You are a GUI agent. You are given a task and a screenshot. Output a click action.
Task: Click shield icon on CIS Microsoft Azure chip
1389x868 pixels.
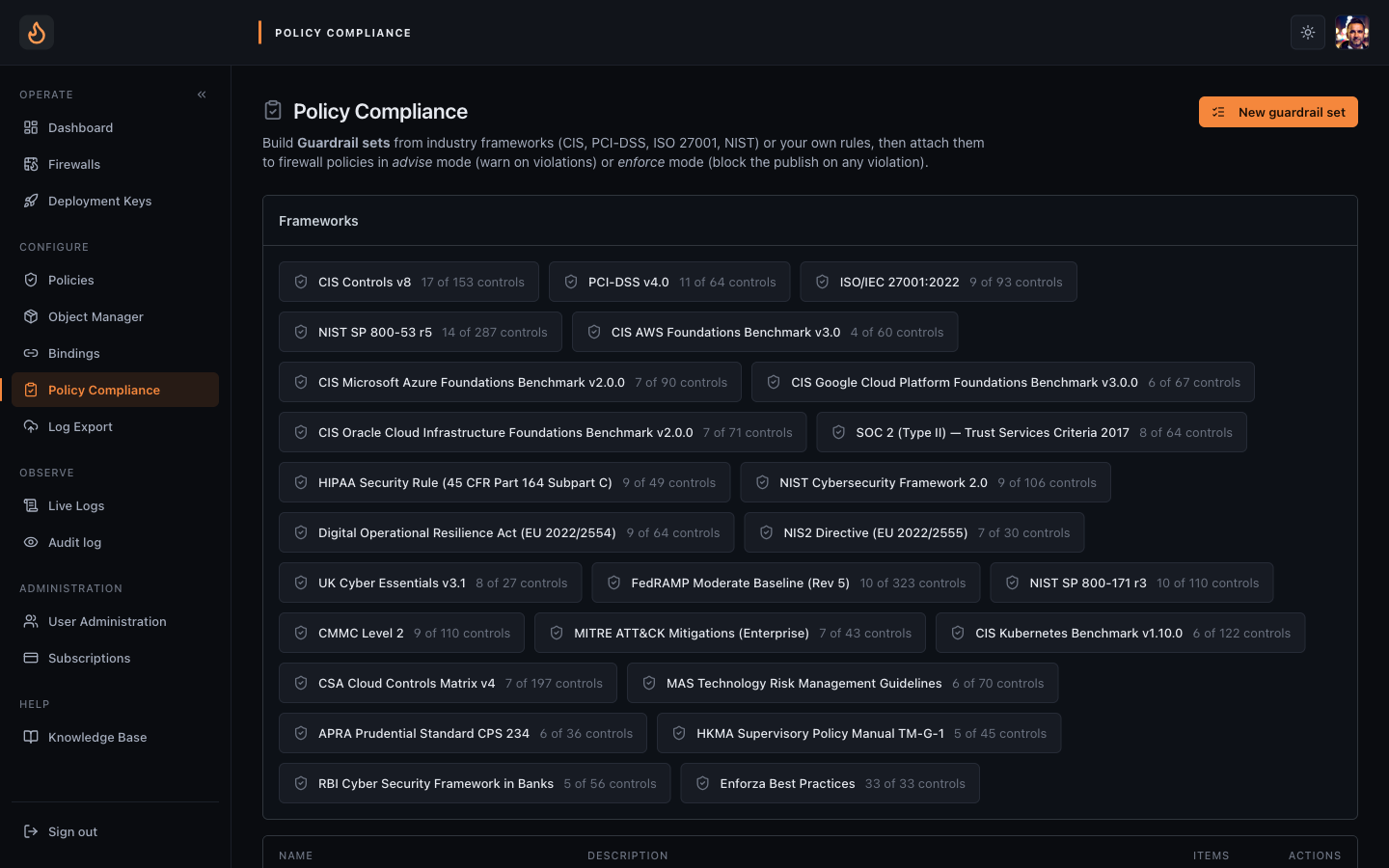301,382
